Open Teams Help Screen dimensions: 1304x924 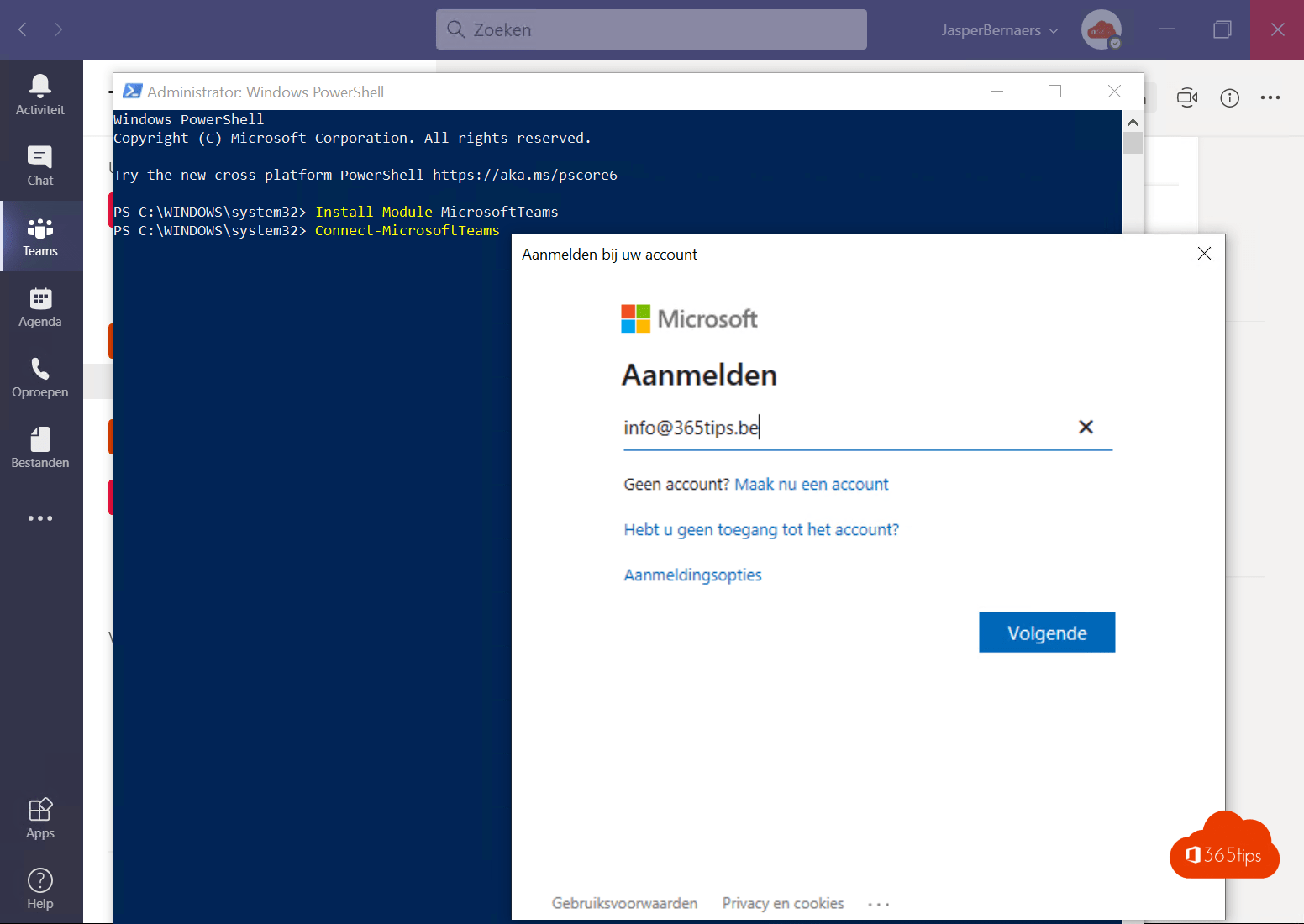coord(39,888)
